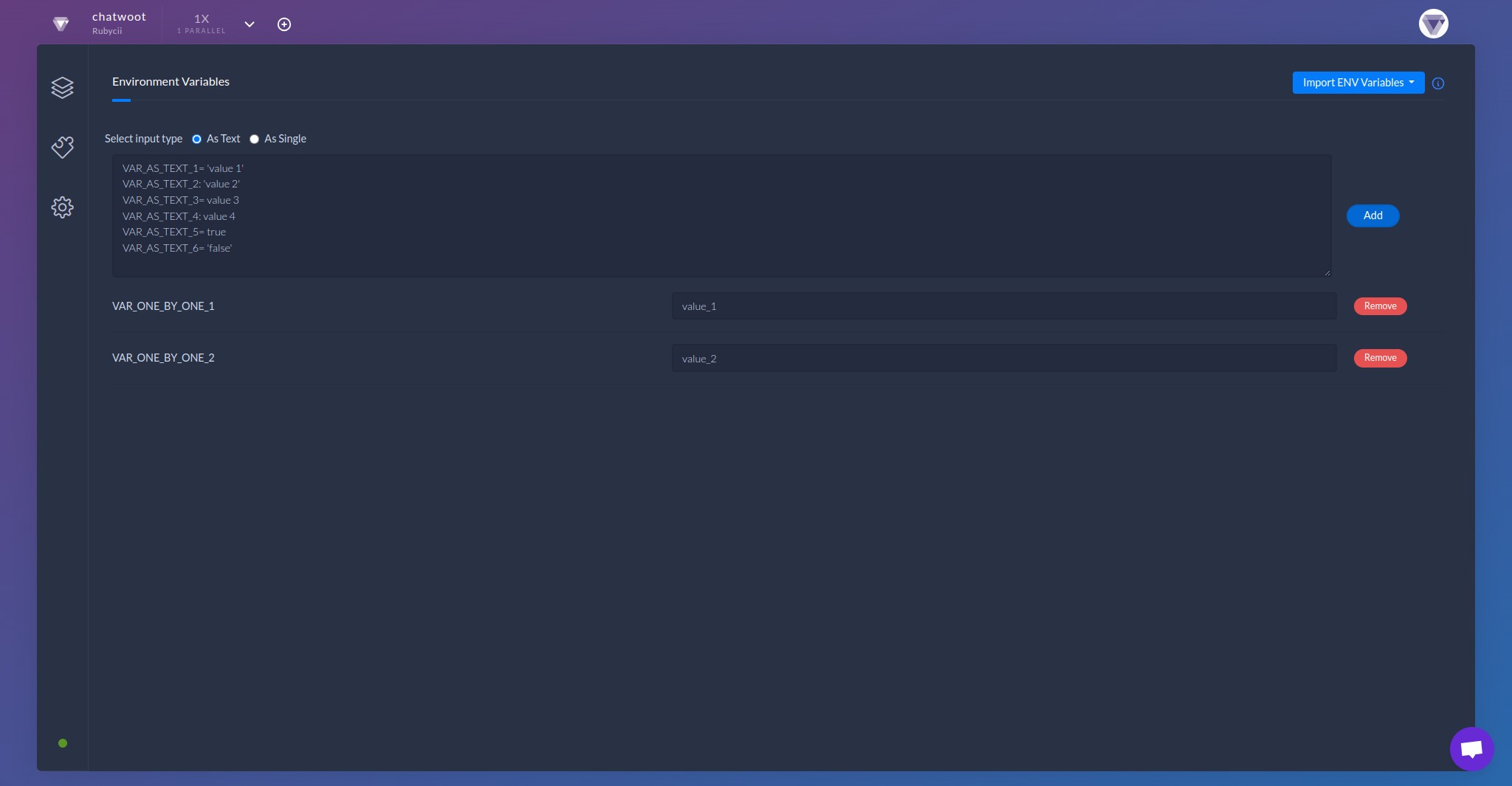1512x786 pixels.
Task: Remove the VAR_ONE_BY_ONE_1 variable
Action: click(1379, 306)
